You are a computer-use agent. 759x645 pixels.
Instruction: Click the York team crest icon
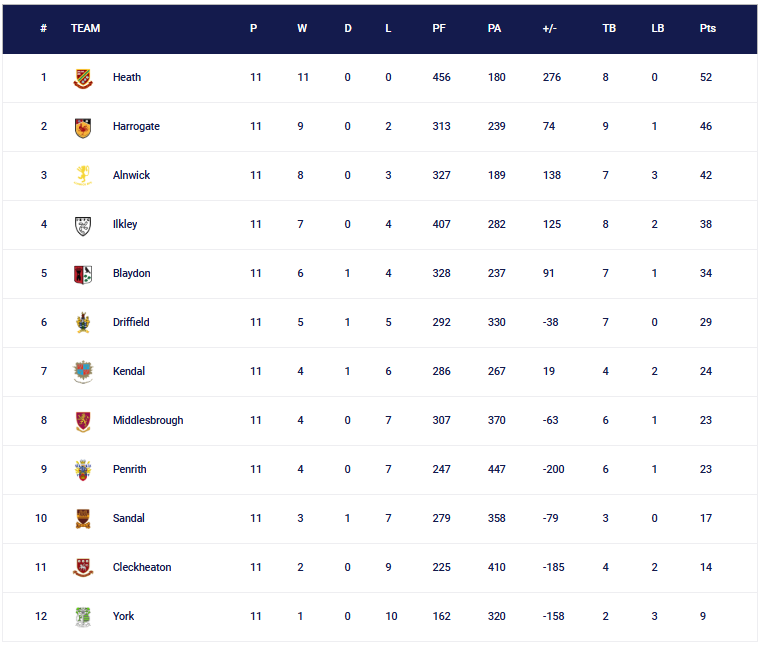84,617
